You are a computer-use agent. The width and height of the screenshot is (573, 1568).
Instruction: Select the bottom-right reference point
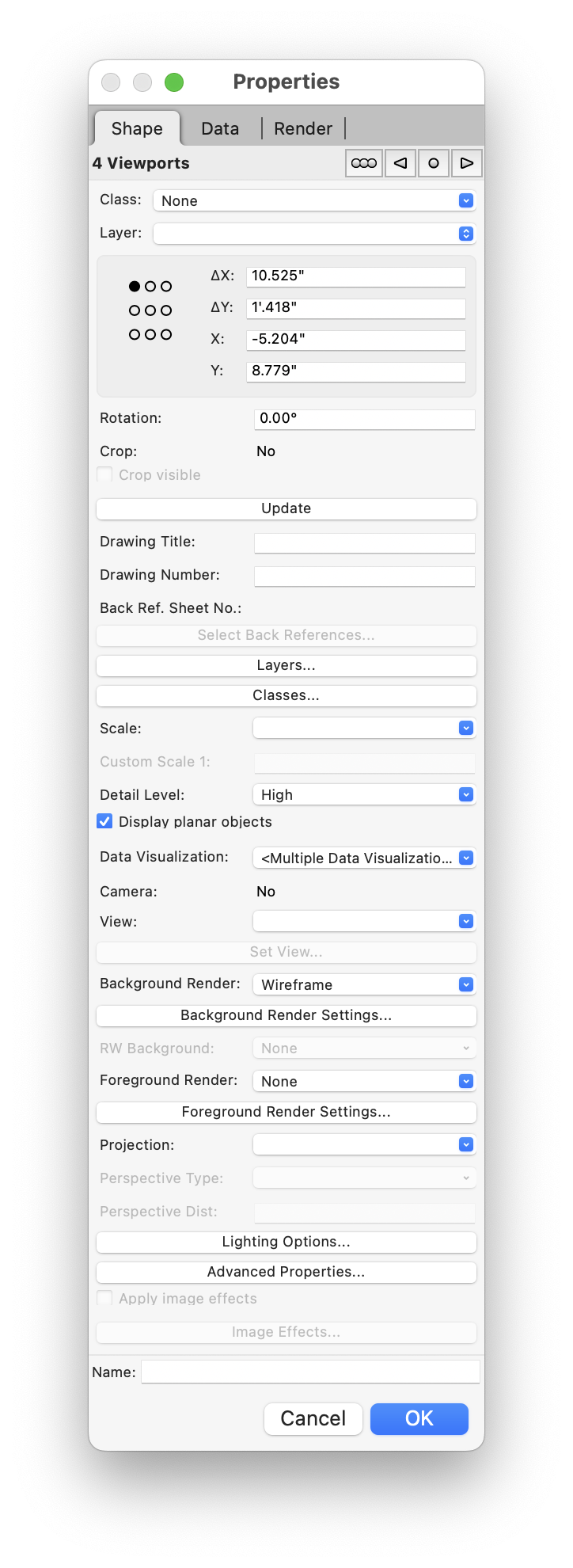[x=166, y=335]
